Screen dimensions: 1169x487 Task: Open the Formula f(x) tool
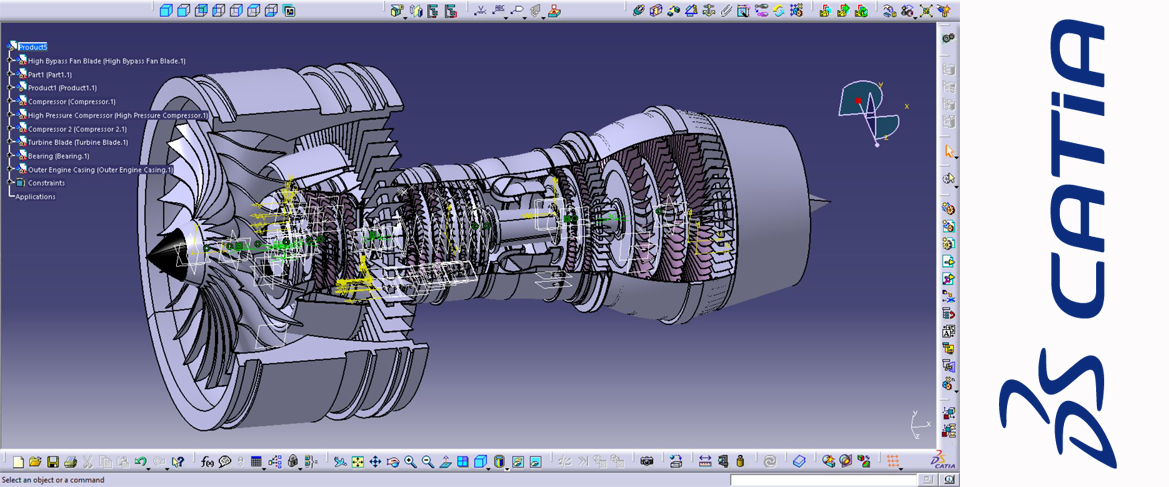tap(207, 462)
